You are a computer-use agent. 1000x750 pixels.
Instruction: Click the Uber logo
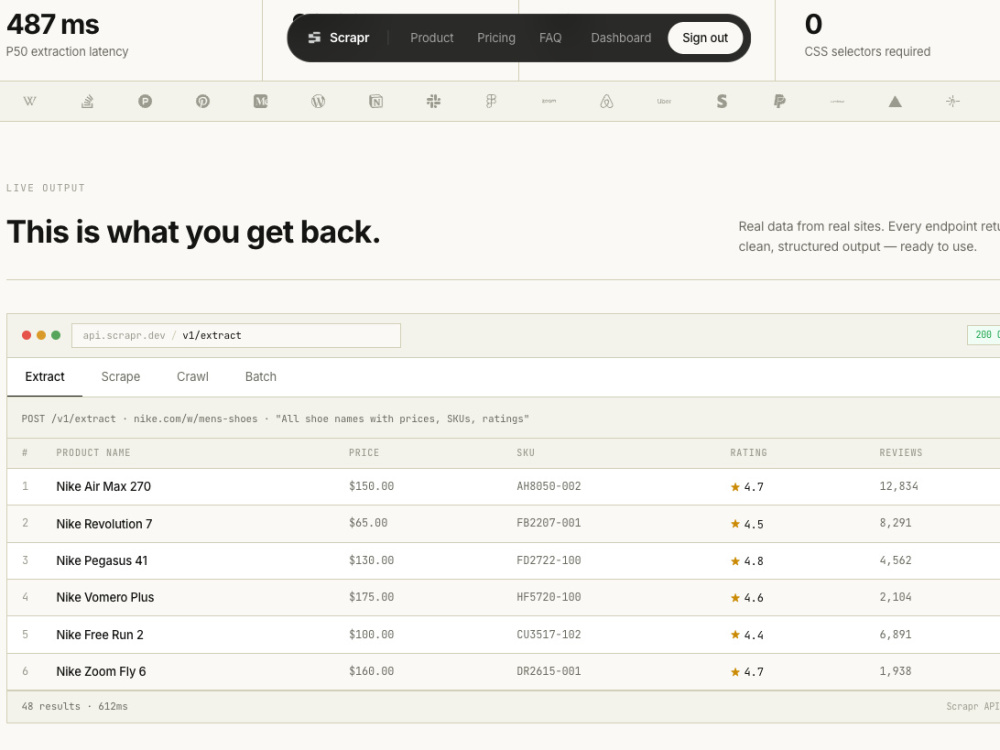tap(664, 101)
